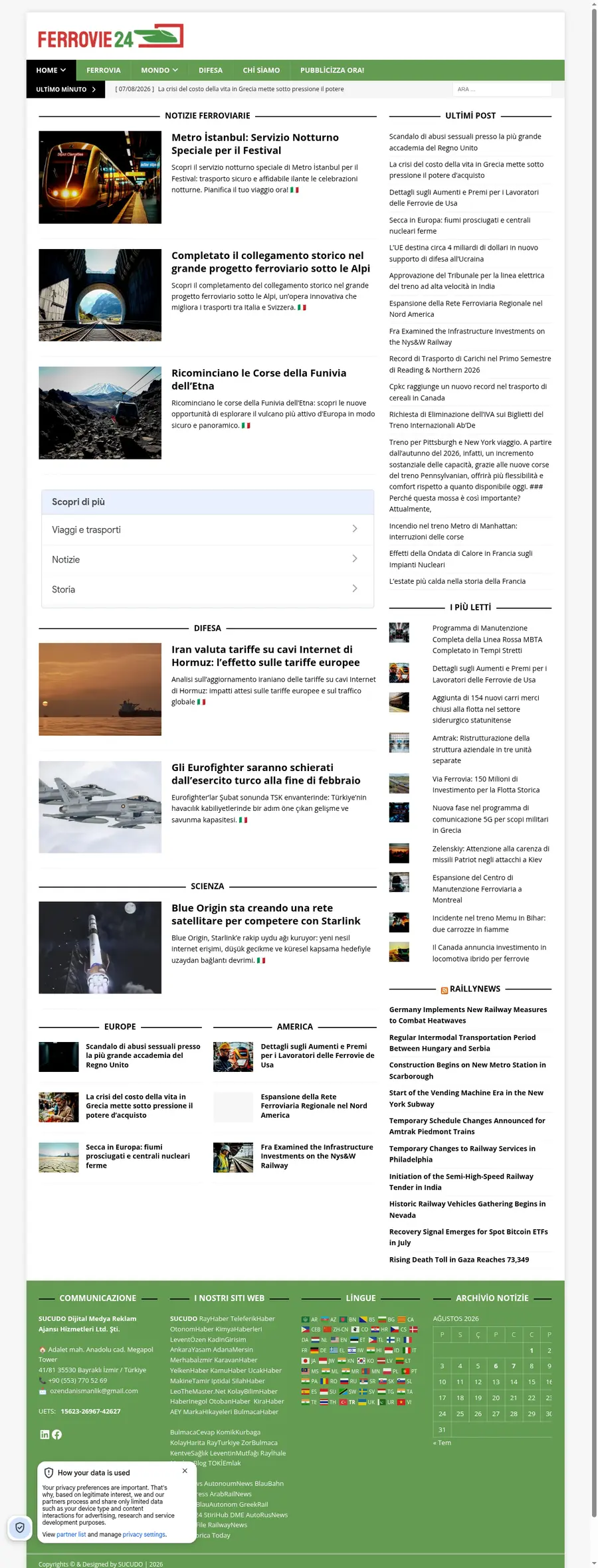Open 'Germany Implements New Railway Measures' news

click(468, 1015)
